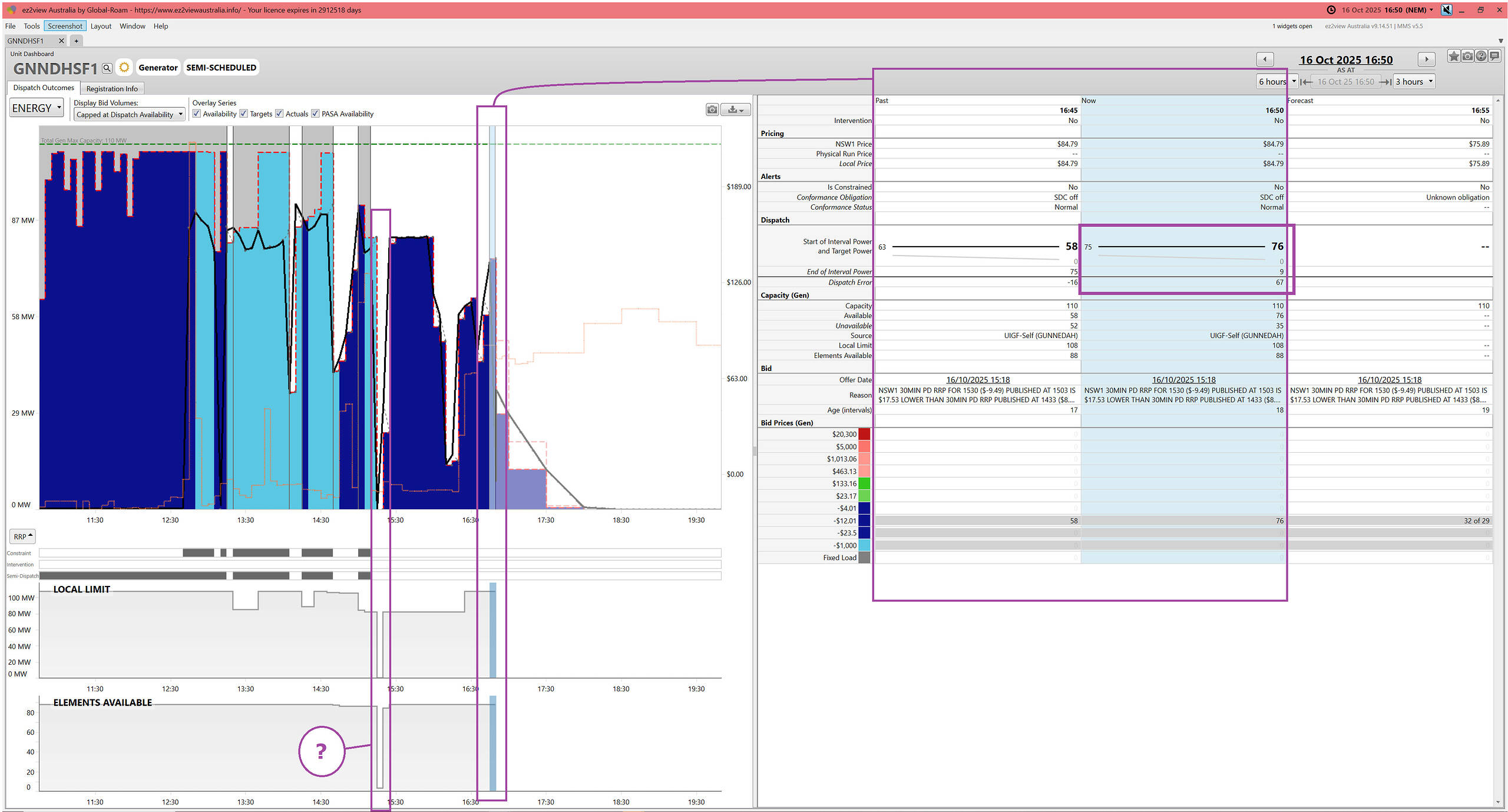Open the ENERGY commodity dropdown

click(37, 108)
